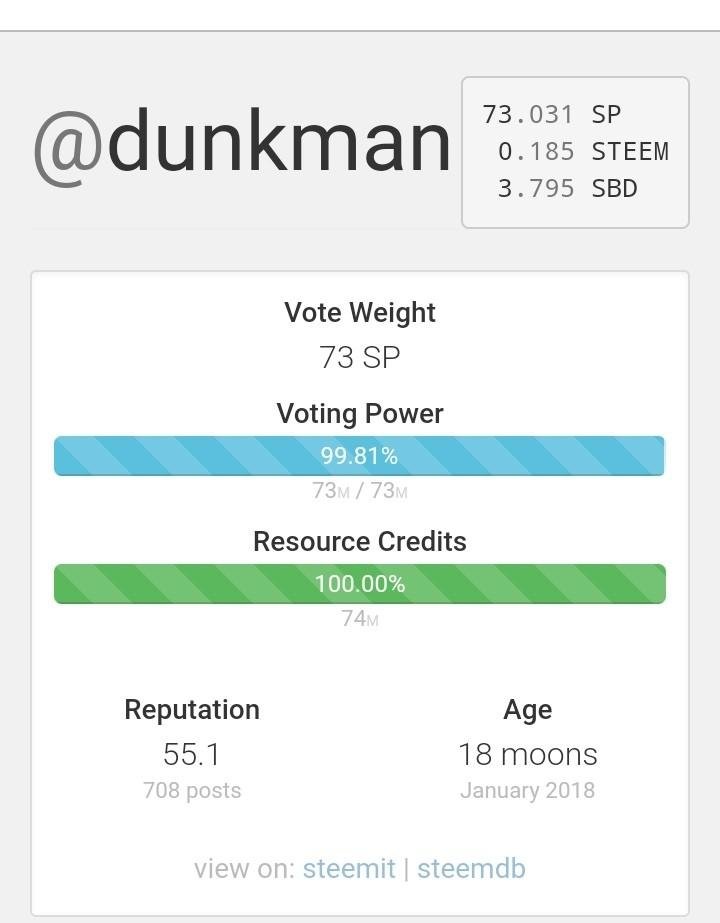
Task: Click the 73 SP vote weight value
Action: click(360, 357)
